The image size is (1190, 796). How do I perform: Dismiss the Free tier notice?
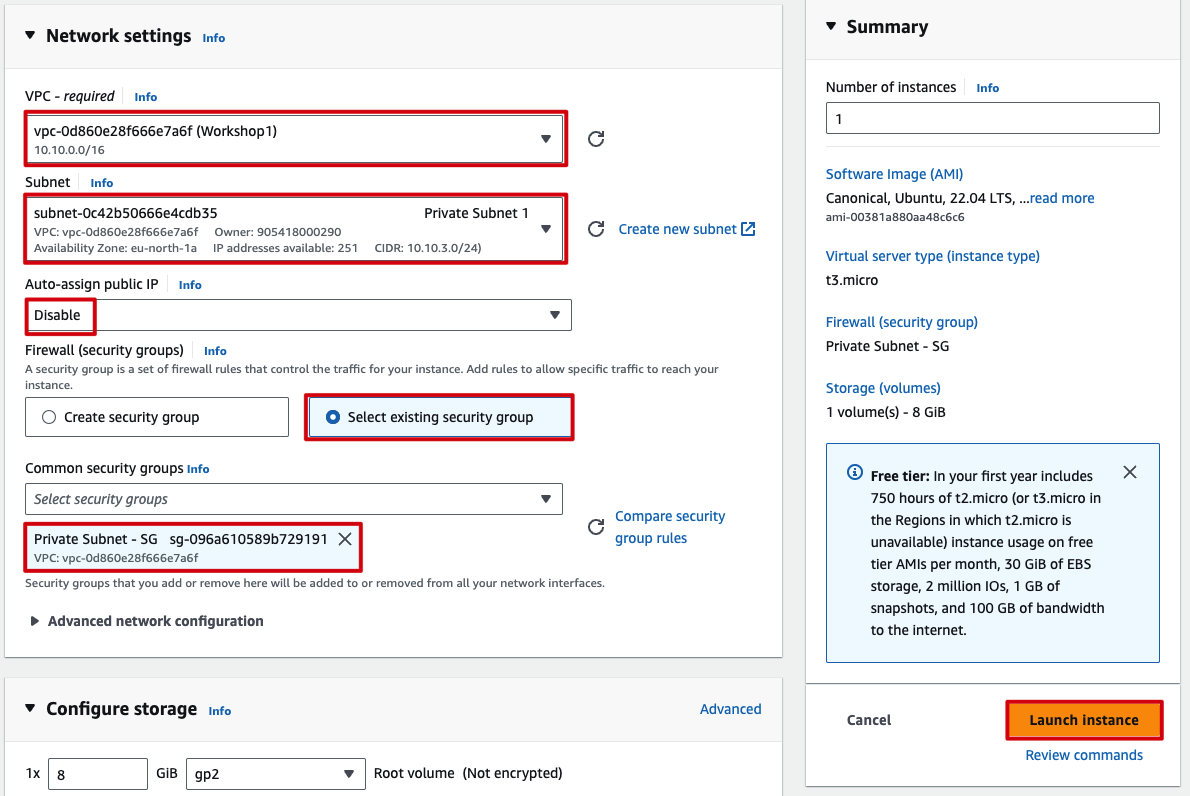[x=1130, y=472]
